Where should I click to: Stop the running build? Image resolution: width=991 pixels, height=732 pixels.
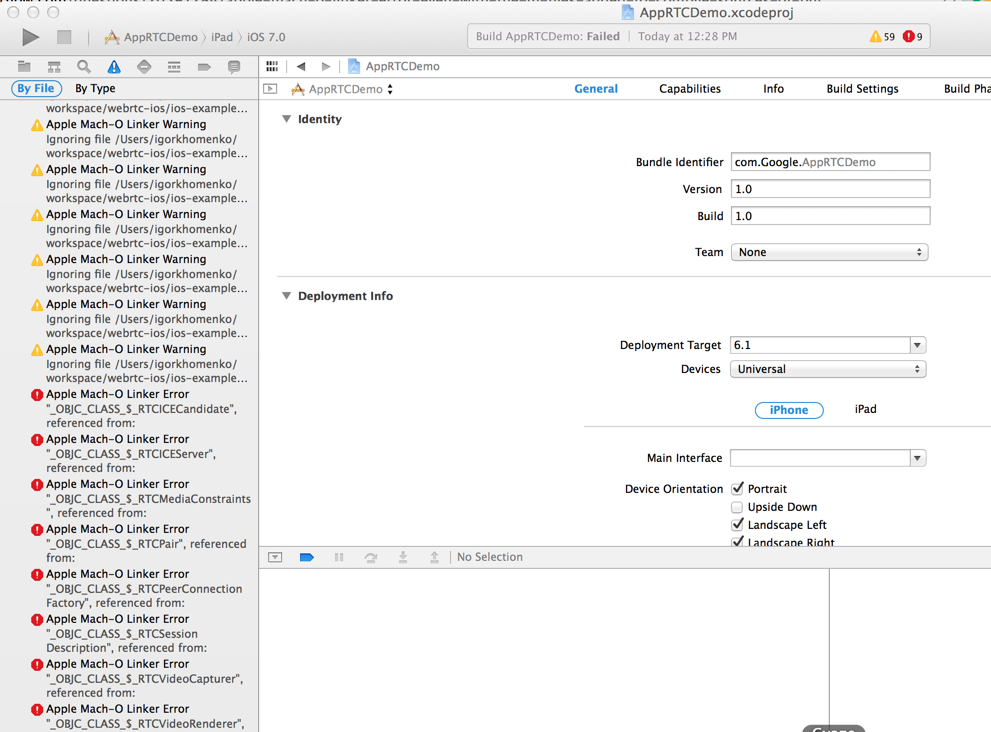click(64, 37)
